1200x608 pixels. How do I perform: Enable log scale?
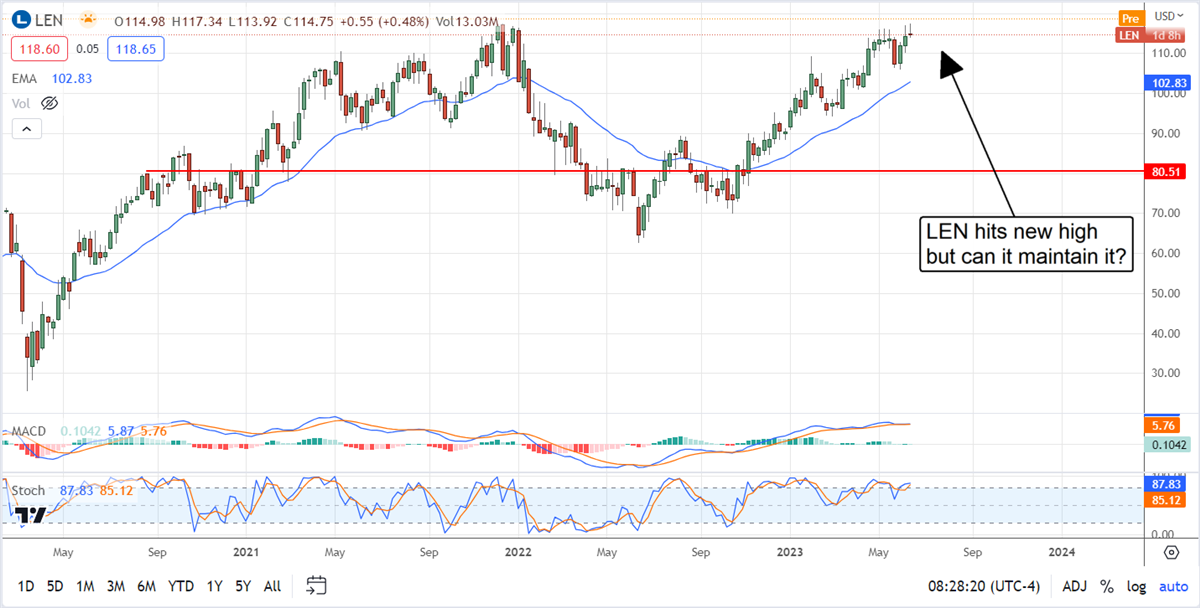click(1136, 586)
